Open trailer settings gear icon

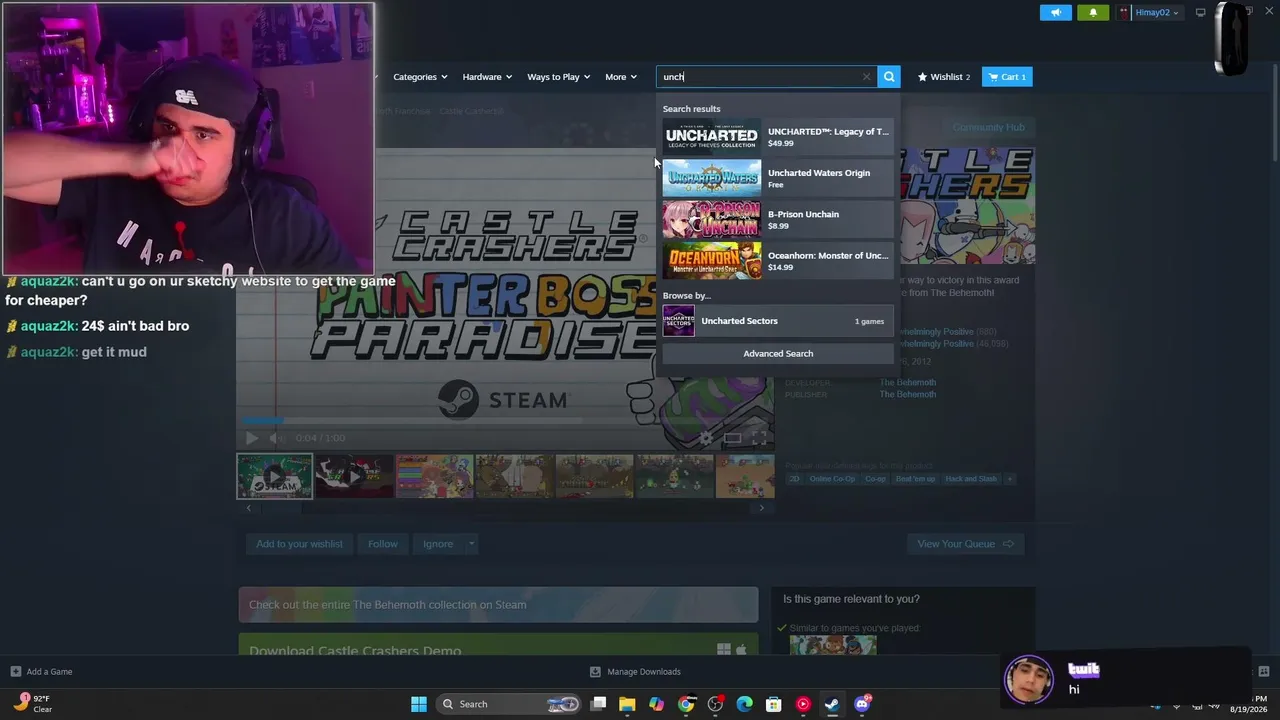(x=707, y=438)
